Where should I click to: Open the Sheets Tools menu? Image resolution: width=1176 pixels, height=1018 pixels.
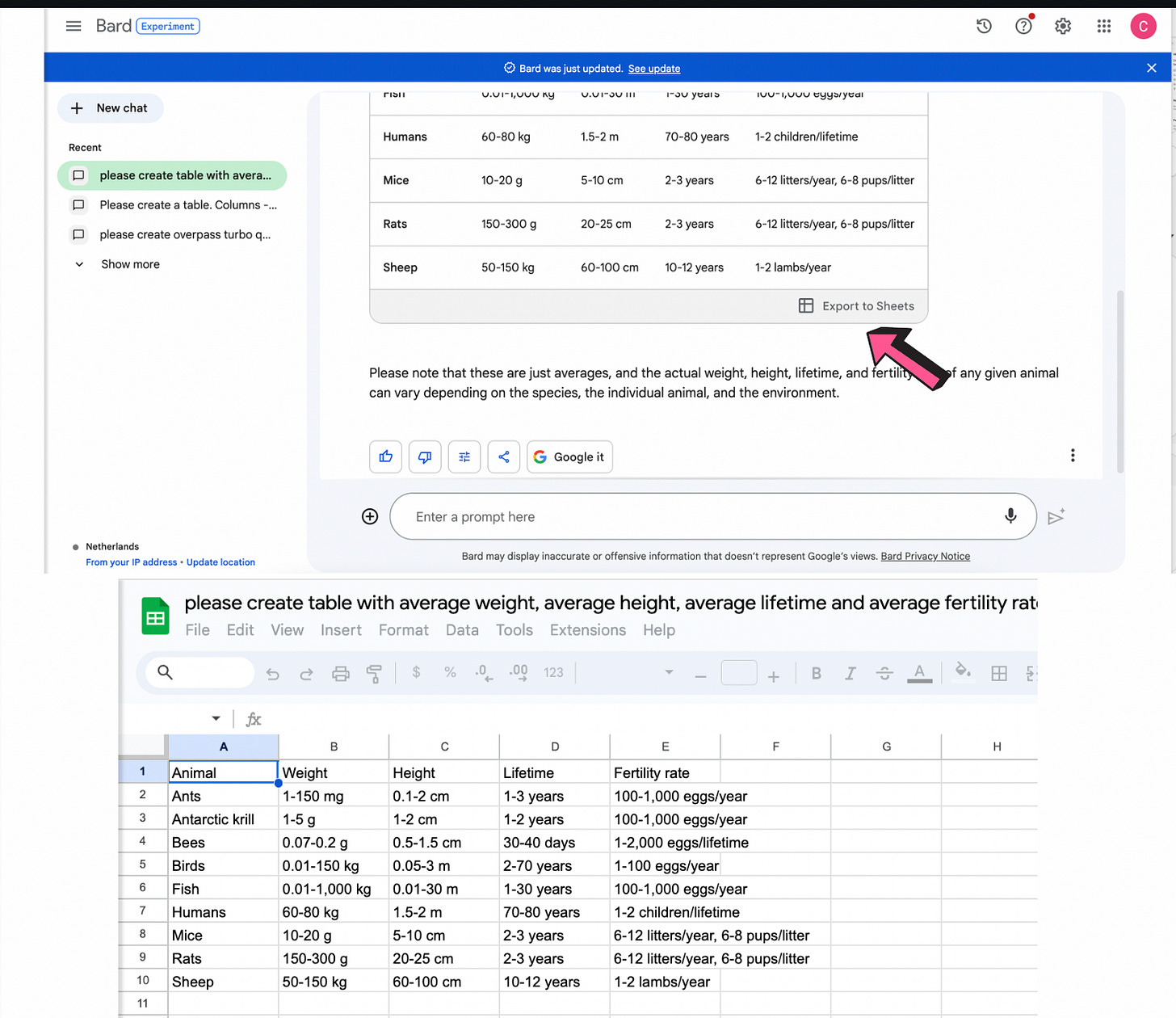pyautogui.click(x=514, y=630)
